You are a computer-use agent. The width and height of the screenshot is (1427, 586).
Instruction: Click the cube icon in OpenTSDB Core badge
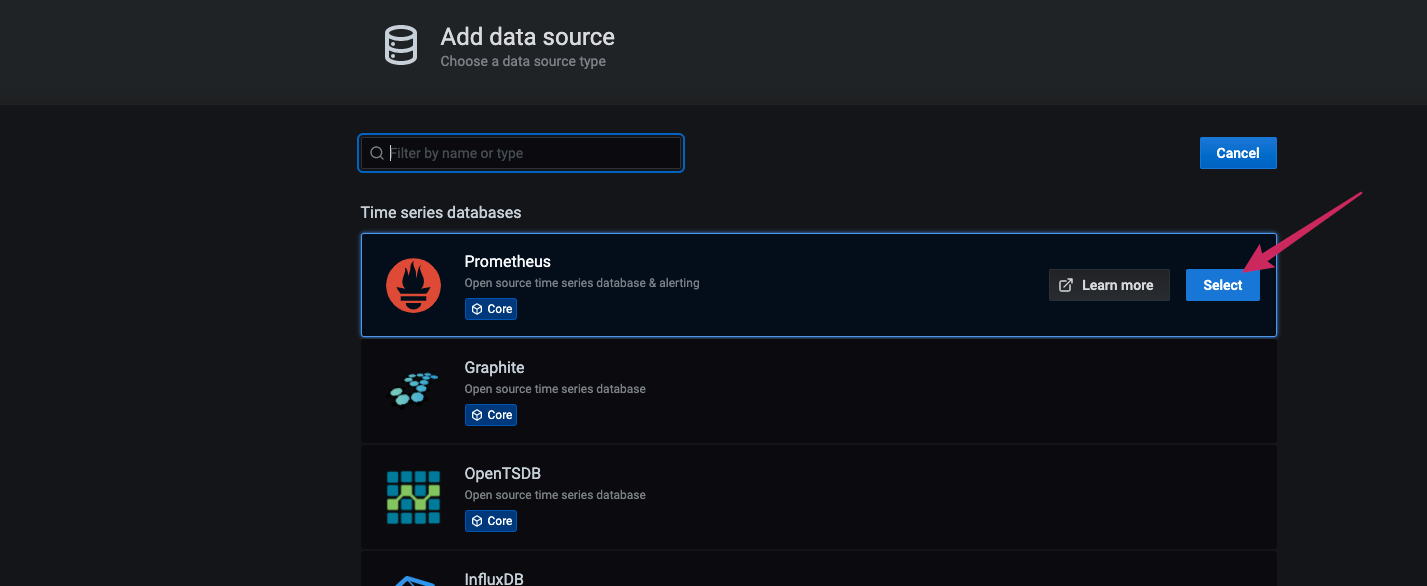coord(477,521)
